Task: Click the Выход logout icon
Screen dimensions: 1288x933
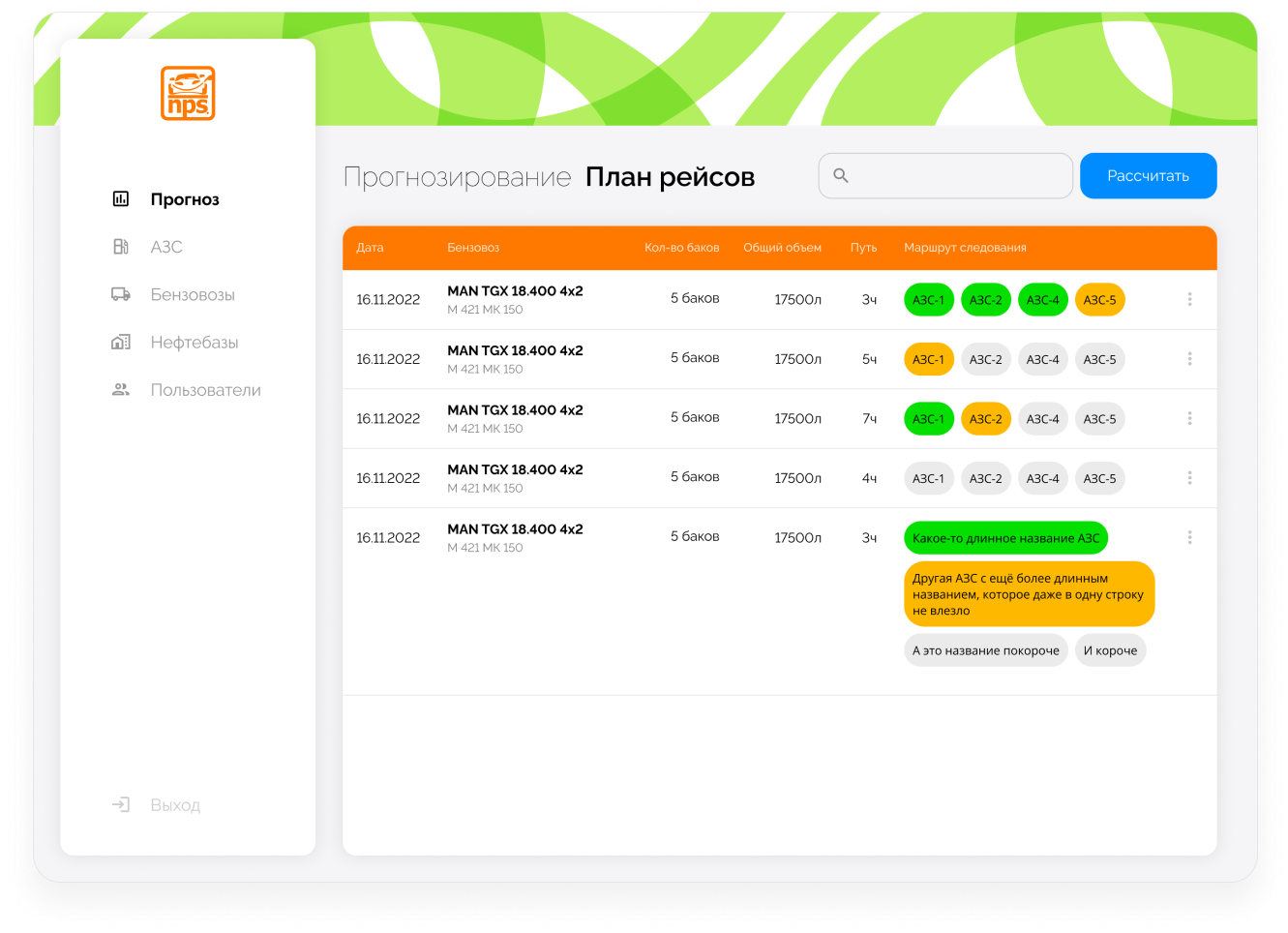Action: click(x=121, y=805)
